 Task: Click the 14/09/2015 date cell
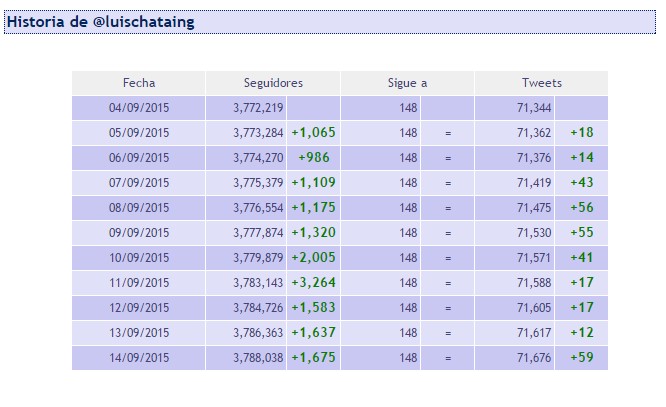coord(139,358)
